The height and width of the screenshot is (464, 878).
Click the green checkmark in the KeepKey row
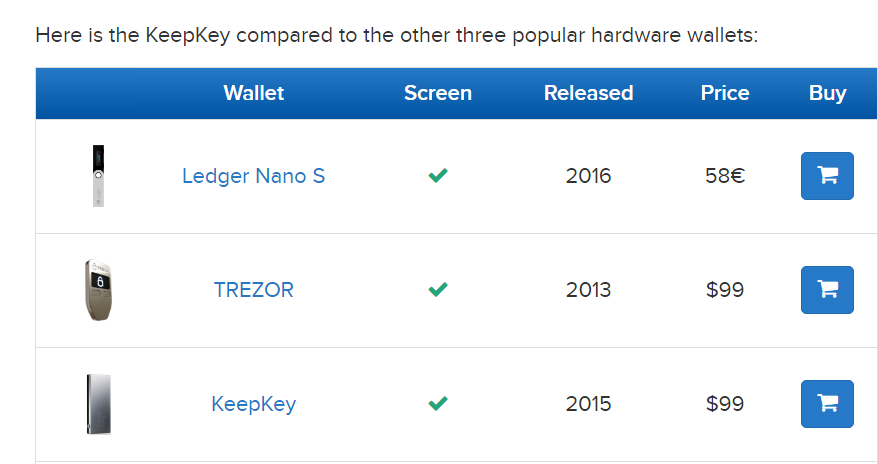click(438, 404)
